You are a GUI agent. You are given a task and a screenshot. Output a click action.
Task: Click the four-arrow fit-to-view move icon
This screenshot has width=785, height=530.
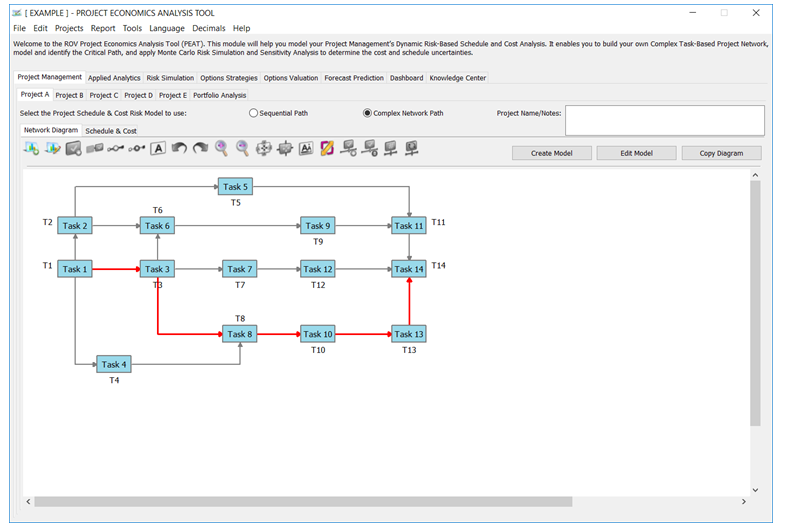[x=263, y=148]
